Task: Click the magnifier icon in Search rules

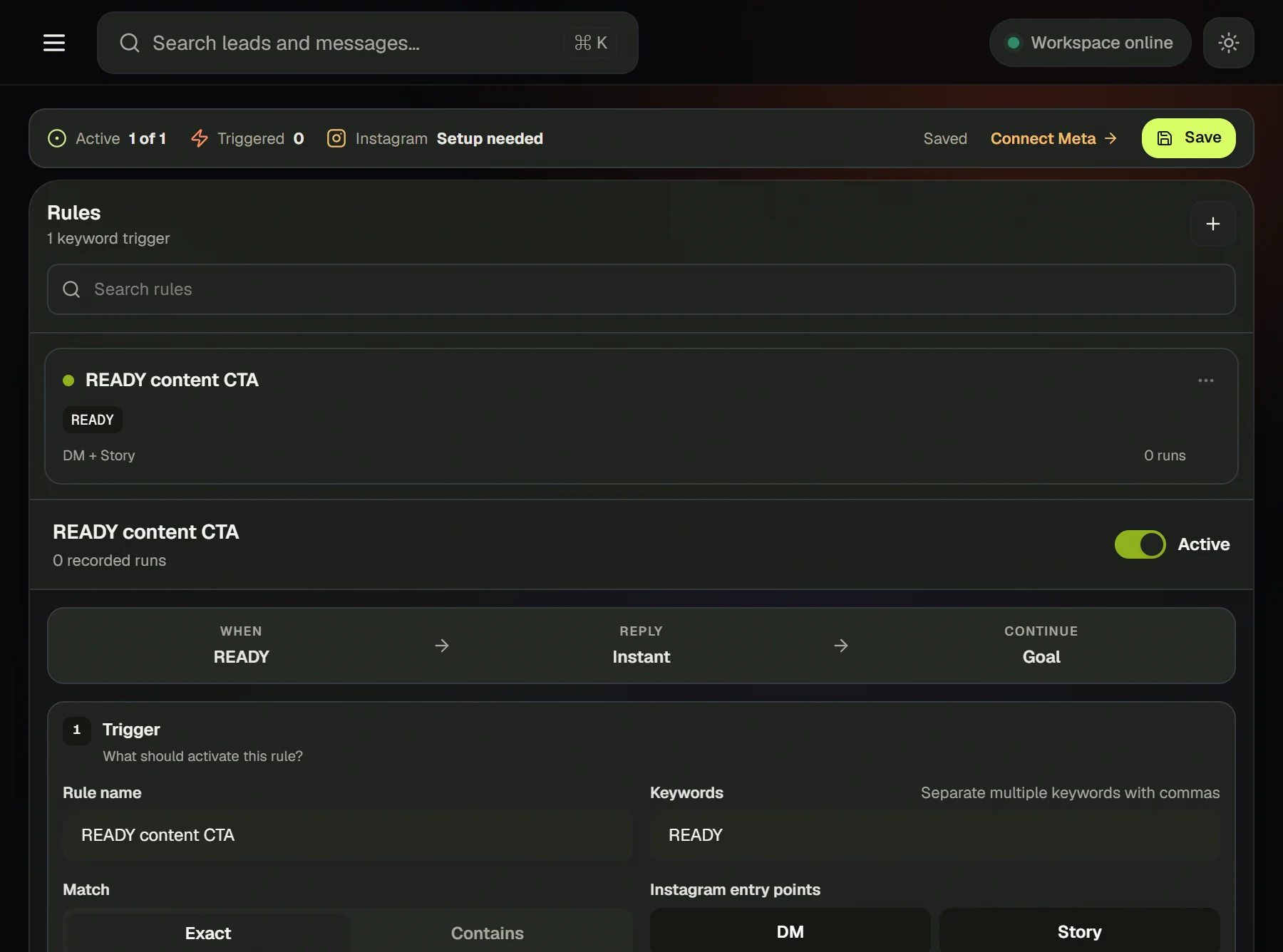Action: point(71,289)
